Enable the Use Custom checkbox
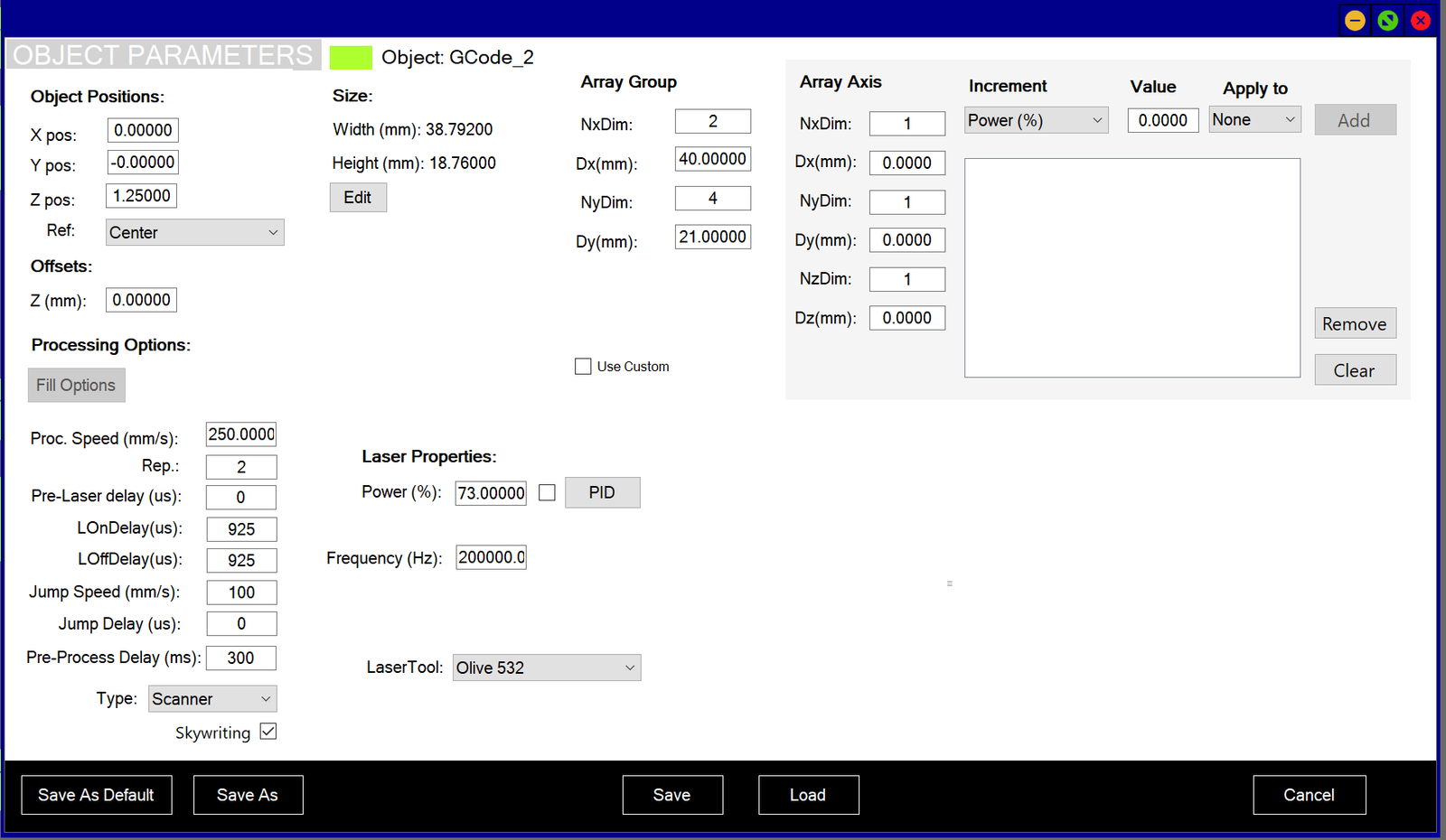 coord(583,367)
